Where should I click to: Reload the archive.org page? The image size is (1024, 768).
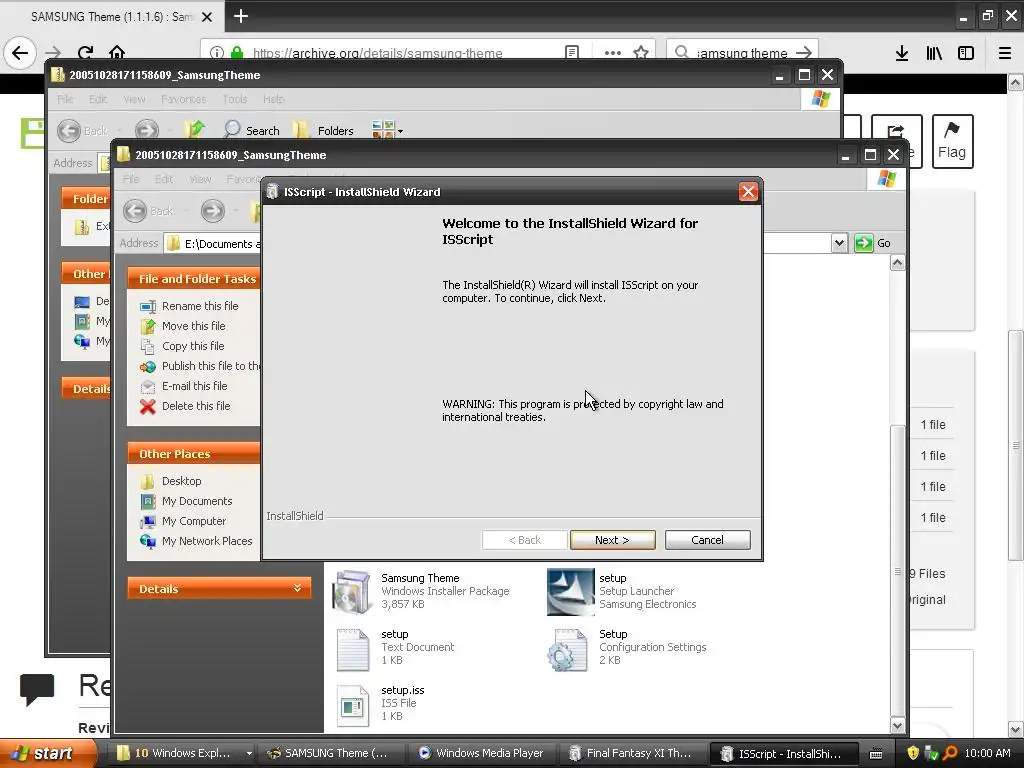click(x=85, y=53)
